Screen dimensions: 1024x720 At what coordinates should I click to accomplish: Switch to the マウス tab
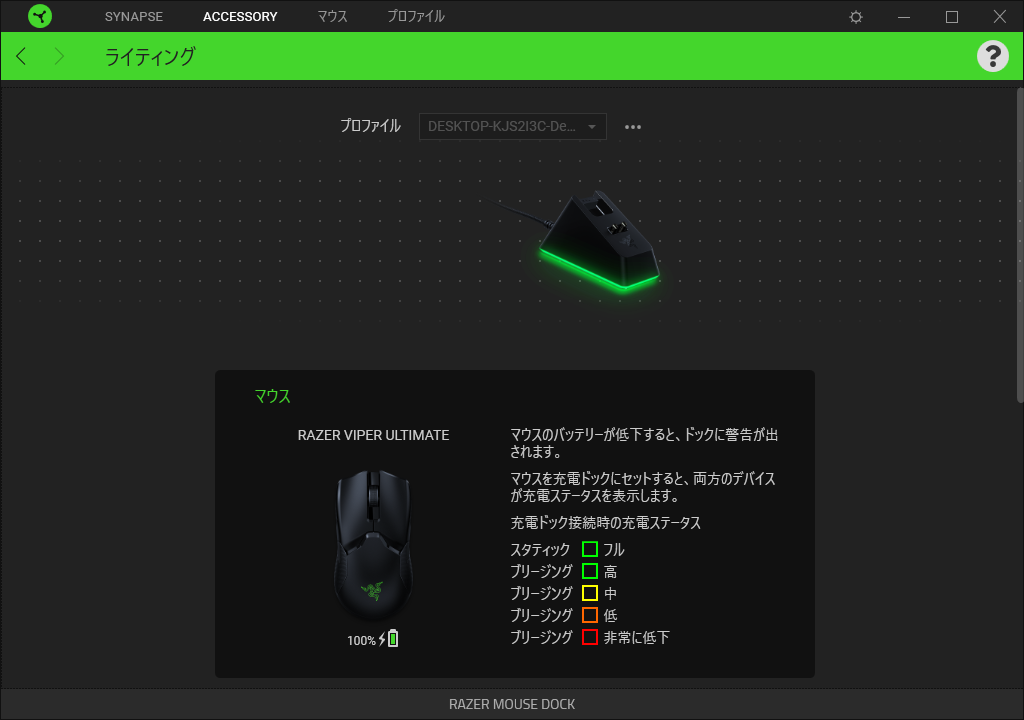[332, 16]
